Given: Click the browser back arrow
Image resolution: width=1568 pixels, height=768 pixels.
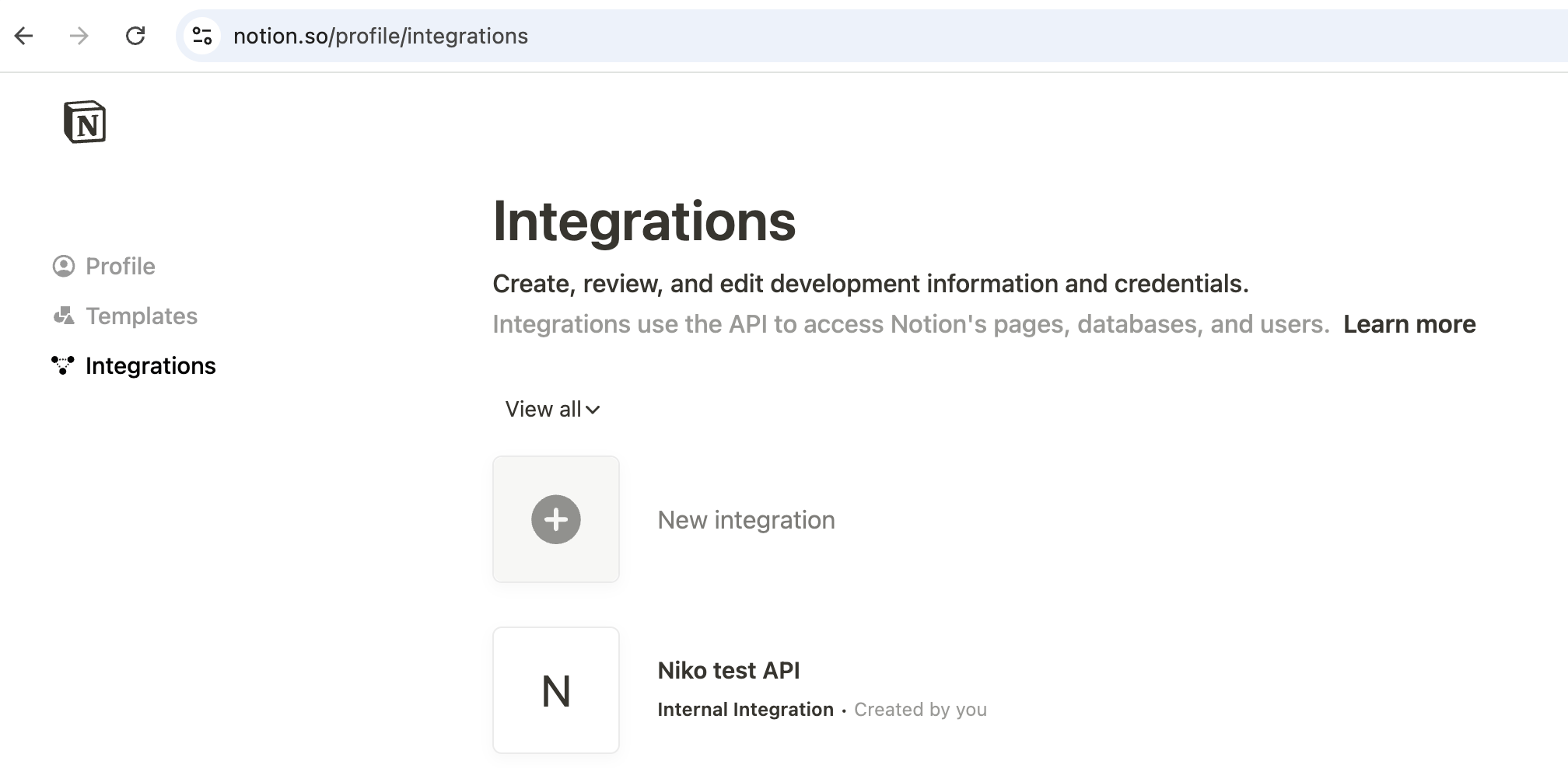Looking at the screenshot, I should pyautogui.click(x=24, y=36).
